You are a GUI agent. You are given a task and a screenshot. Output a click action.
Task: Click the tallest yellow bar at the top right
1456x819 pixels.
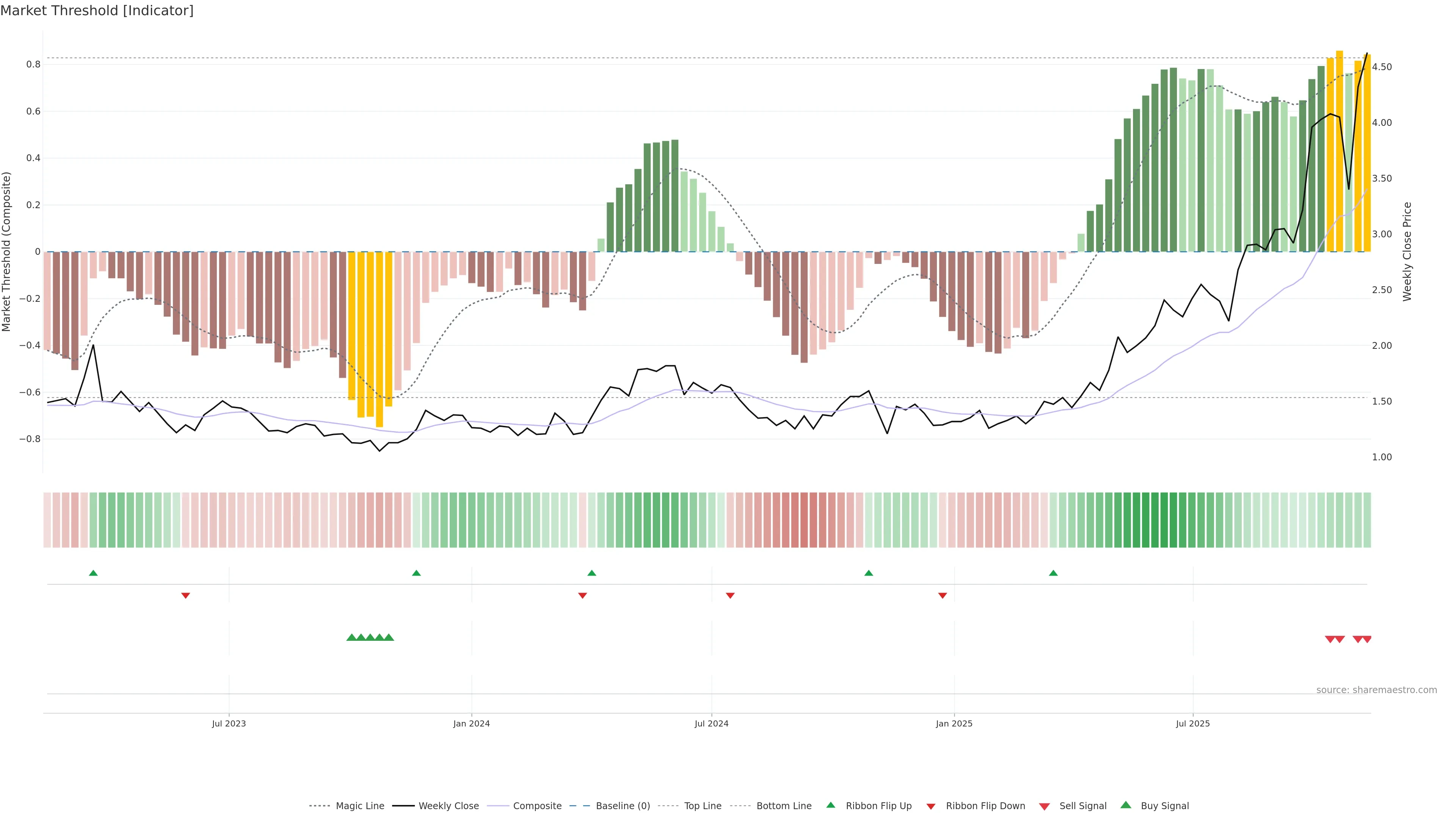click(x=1339, y=151)
